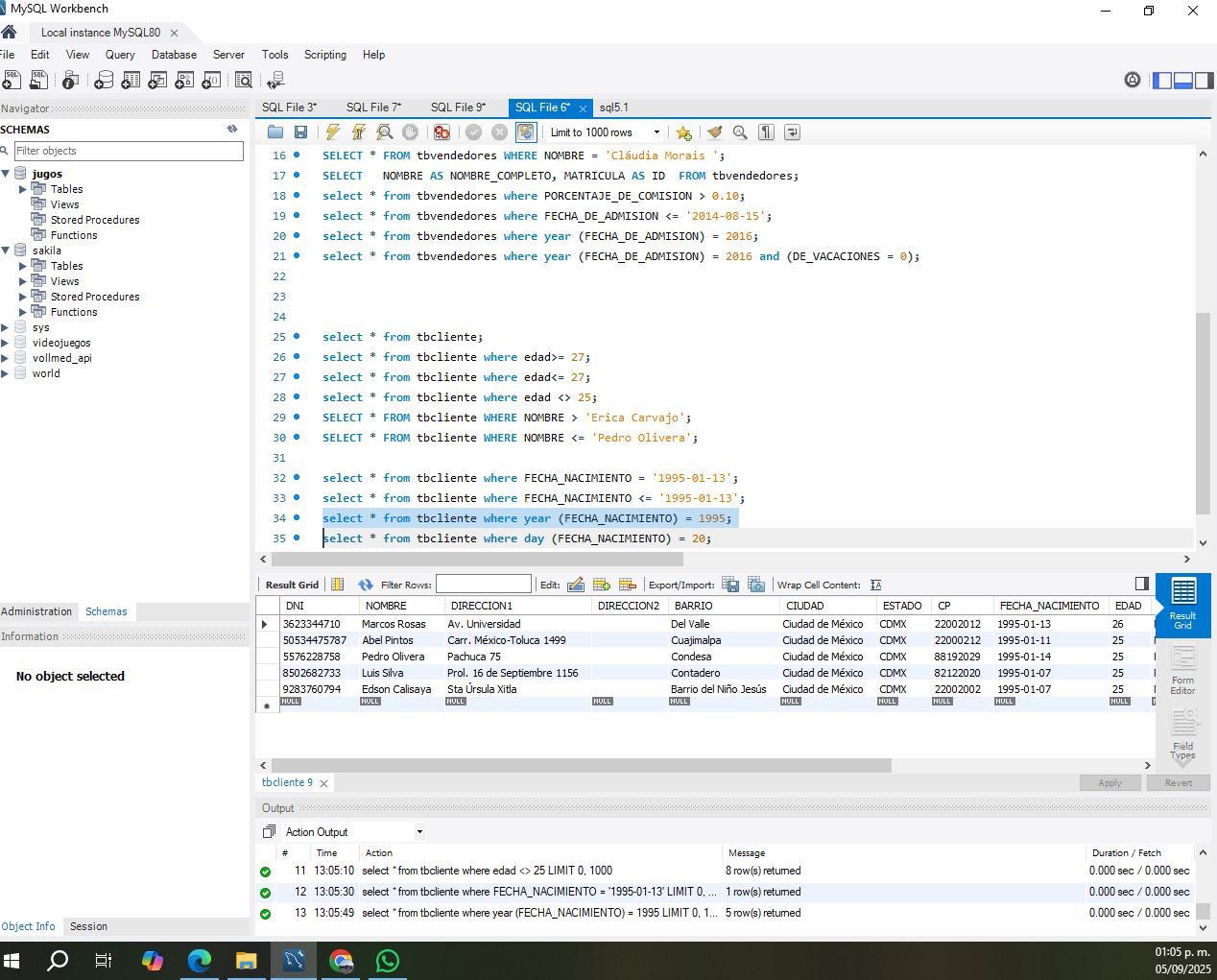Create a new SQL tab for queries

[12, 80]
